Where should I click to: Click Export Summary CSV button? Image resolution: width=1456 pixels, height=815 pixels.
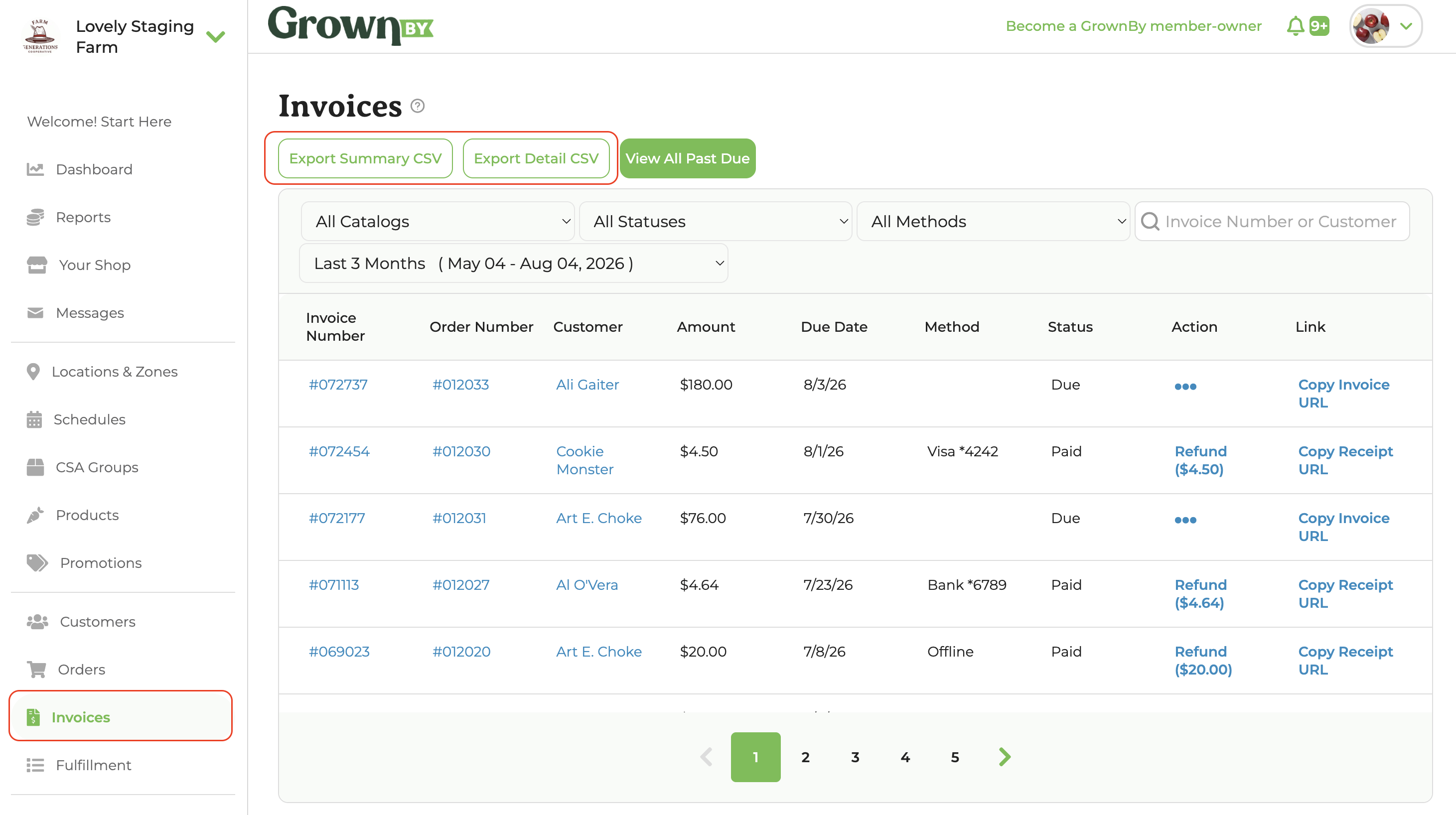(365, 158)
